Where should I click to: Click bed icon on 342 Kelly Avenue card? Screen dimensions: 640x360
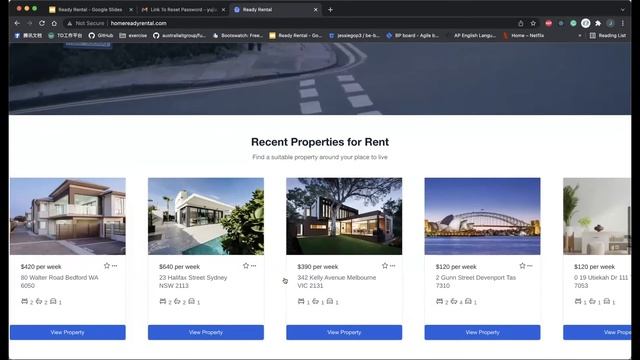[301, 301]
